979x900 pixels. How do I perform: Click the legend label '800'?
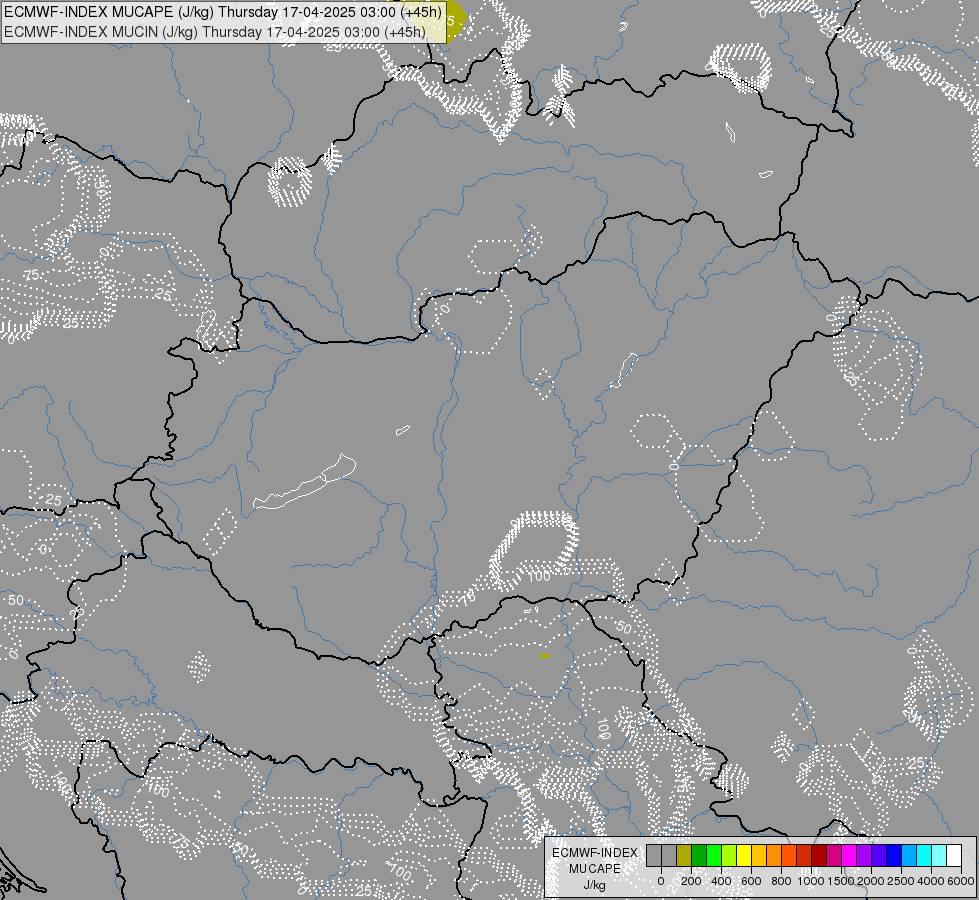781,881
